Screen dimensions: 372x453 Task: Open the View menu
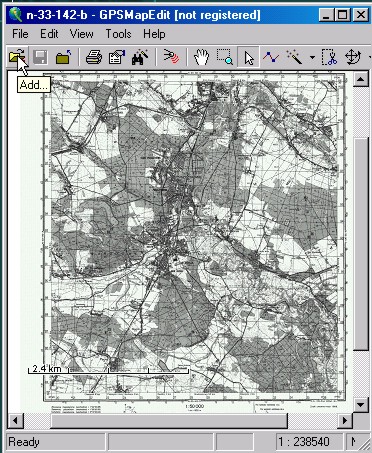point(81,34)
